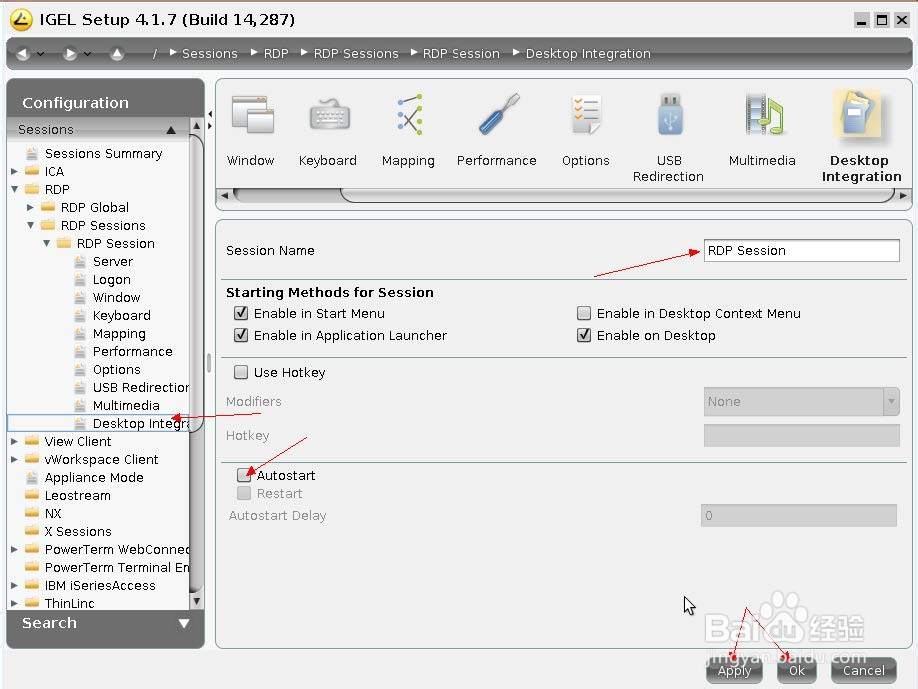Expand the ICA tree node
The image size is (918, 689).
pos(15,172)
